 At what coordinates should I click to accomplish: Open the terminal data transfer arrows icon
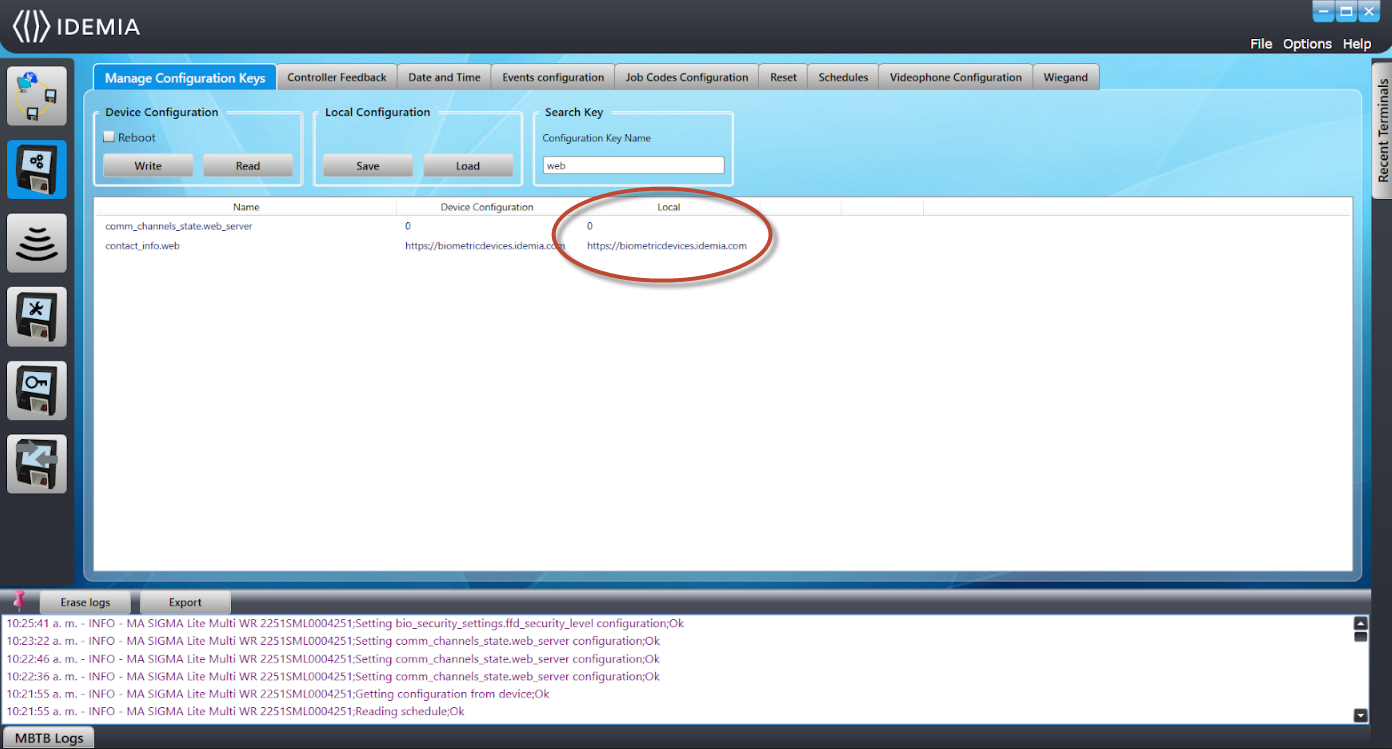37,464
